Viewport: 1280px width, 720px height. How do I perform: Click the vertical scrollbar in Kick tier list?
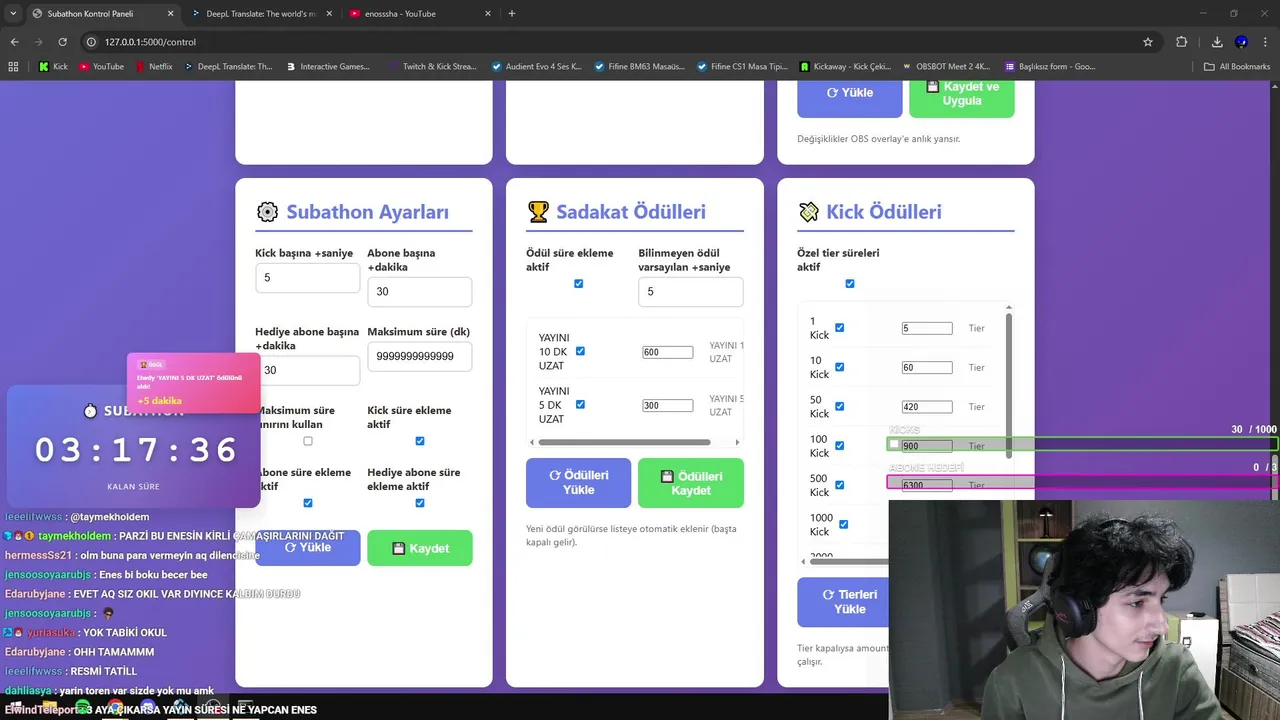point(1009,385)
